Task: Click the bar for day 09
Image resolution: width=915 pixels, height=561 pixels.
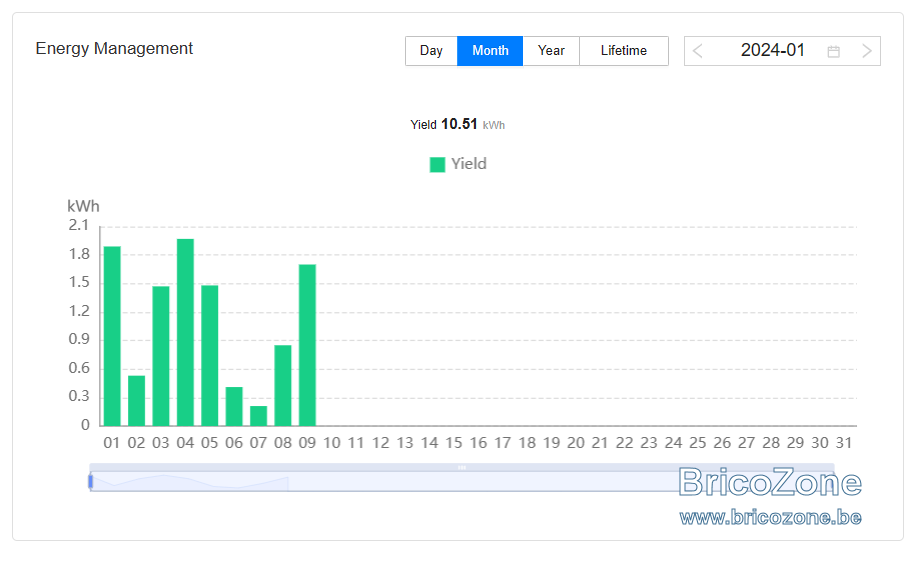Action: [x=308, y=345]
